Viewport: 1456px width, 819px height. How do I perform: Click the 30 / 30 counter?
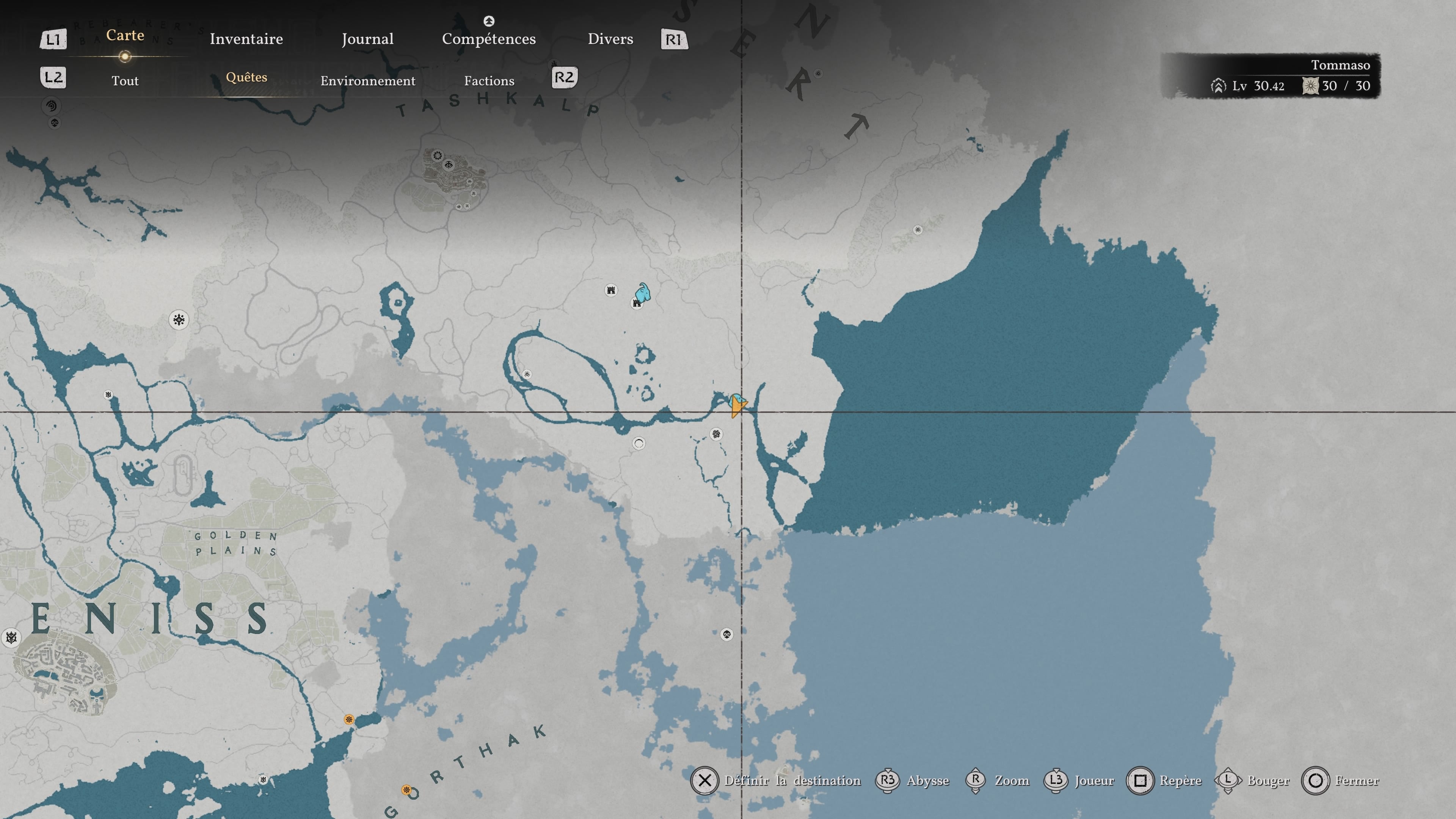coord(1346,86)
